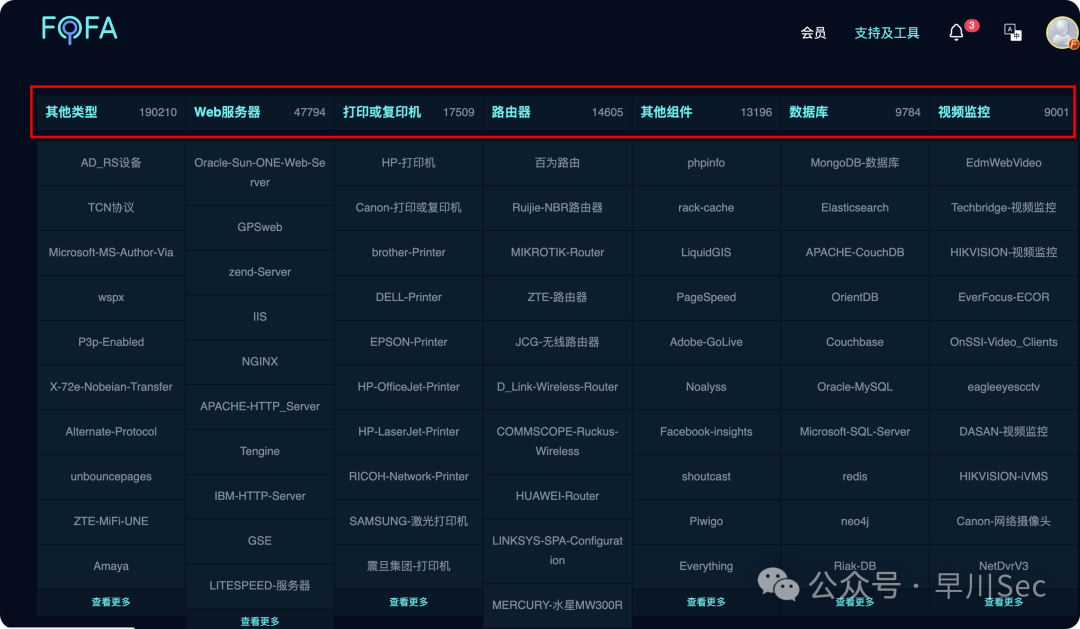Screen dimensions: 1080x629
Task: Click the phpinfo entry
Action: 706,163
